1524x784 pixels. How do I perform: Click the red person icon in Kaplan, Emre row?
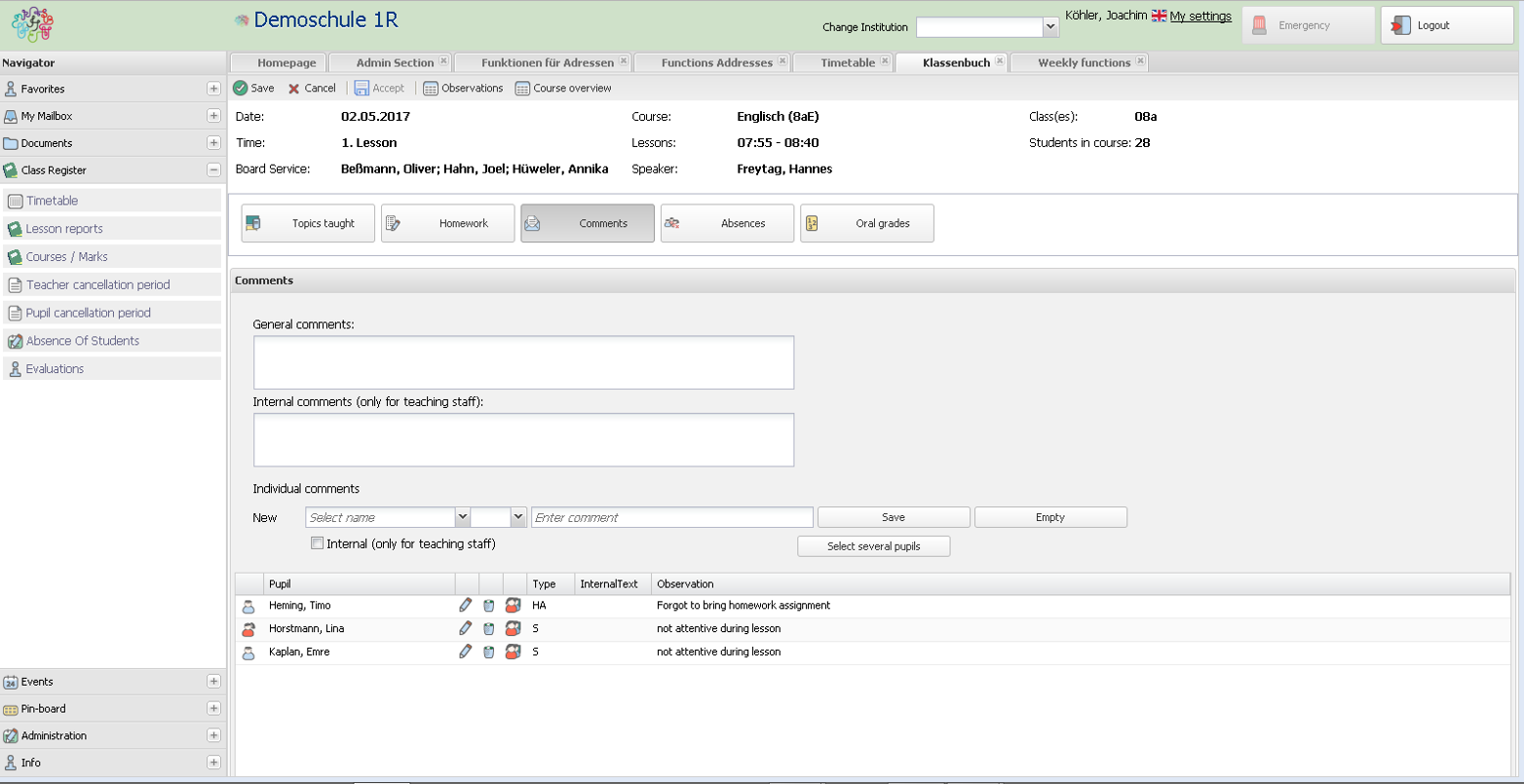click(513, 653)
